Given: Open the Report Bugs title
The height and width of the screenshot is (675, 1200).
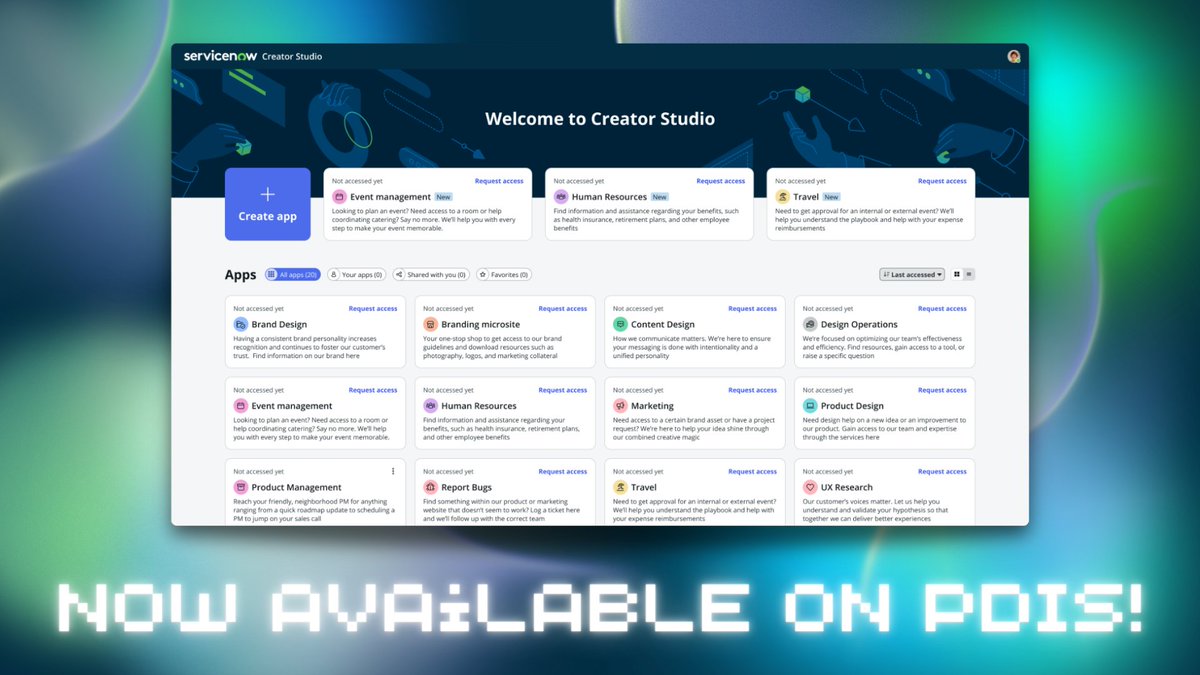Looking at the screenshot, I should point(466,487).
